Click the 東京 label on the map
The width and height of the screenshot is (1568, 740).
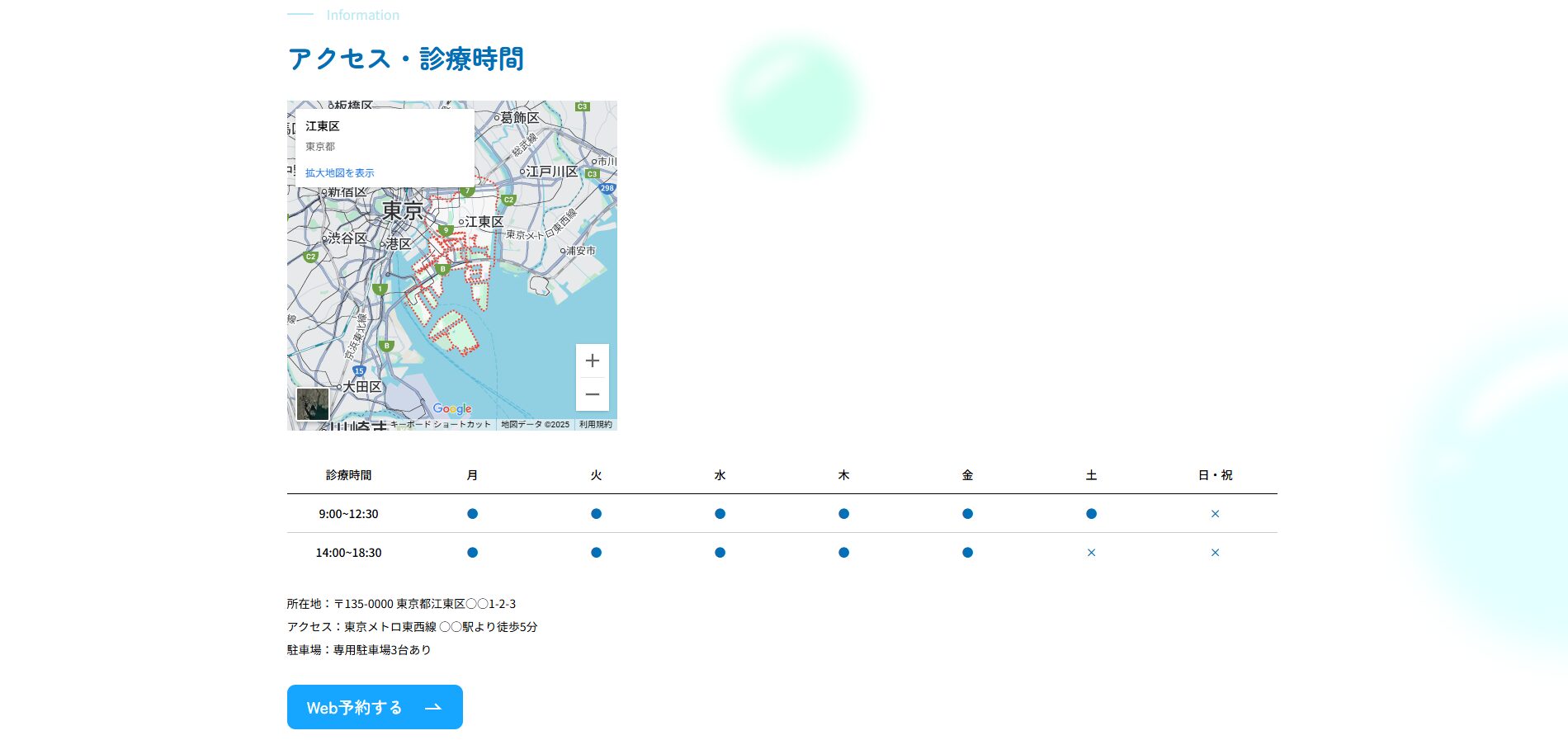pyautogui.click(x=402, y=210)
